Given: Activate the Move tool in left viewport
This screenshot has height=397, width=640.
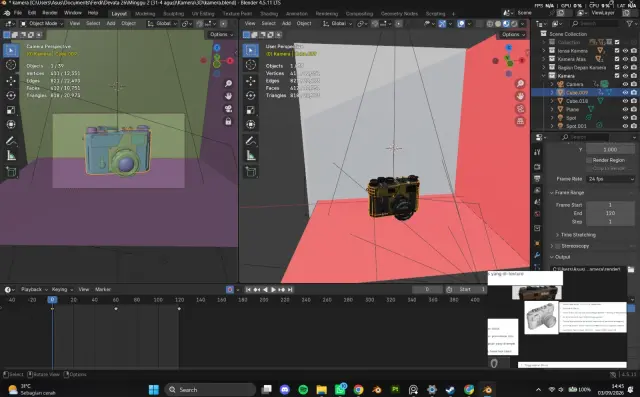Looking at the screenshot, I should (11, 81).
